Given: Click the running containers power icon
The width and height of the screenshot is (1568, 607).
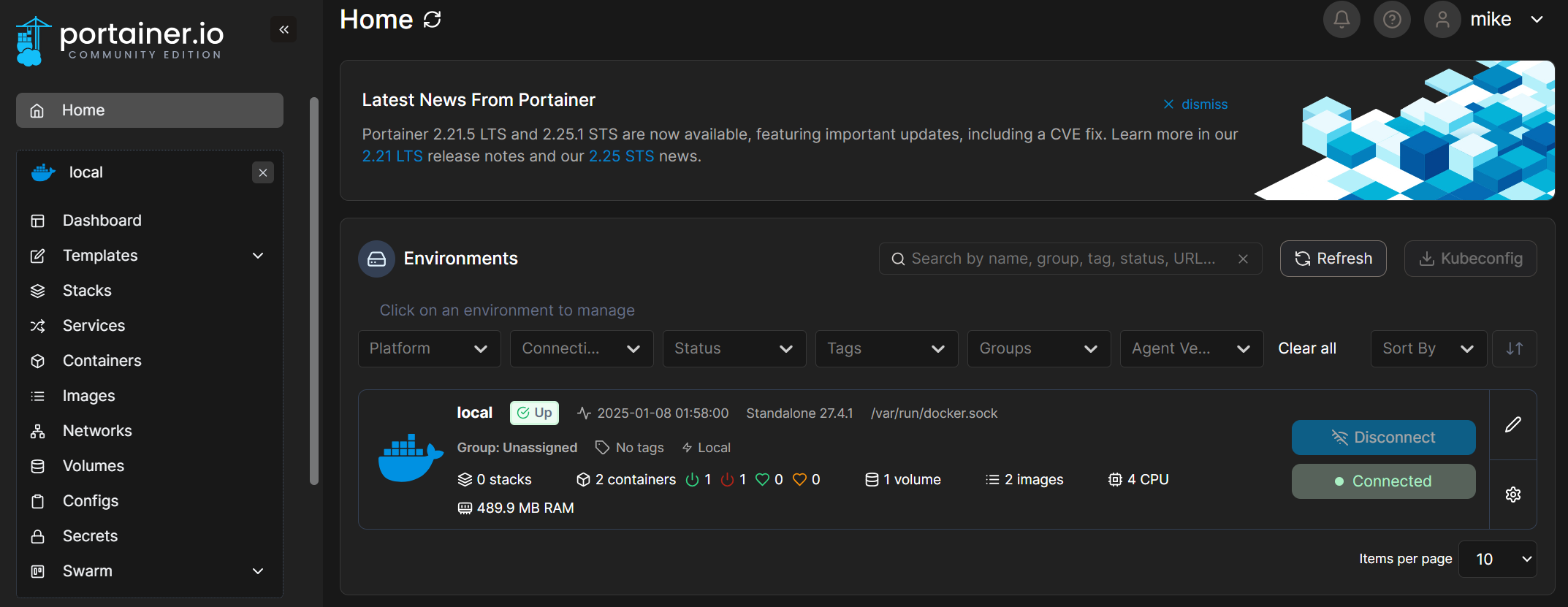Looking at the screenshot, I should click(x=692, y=480).
